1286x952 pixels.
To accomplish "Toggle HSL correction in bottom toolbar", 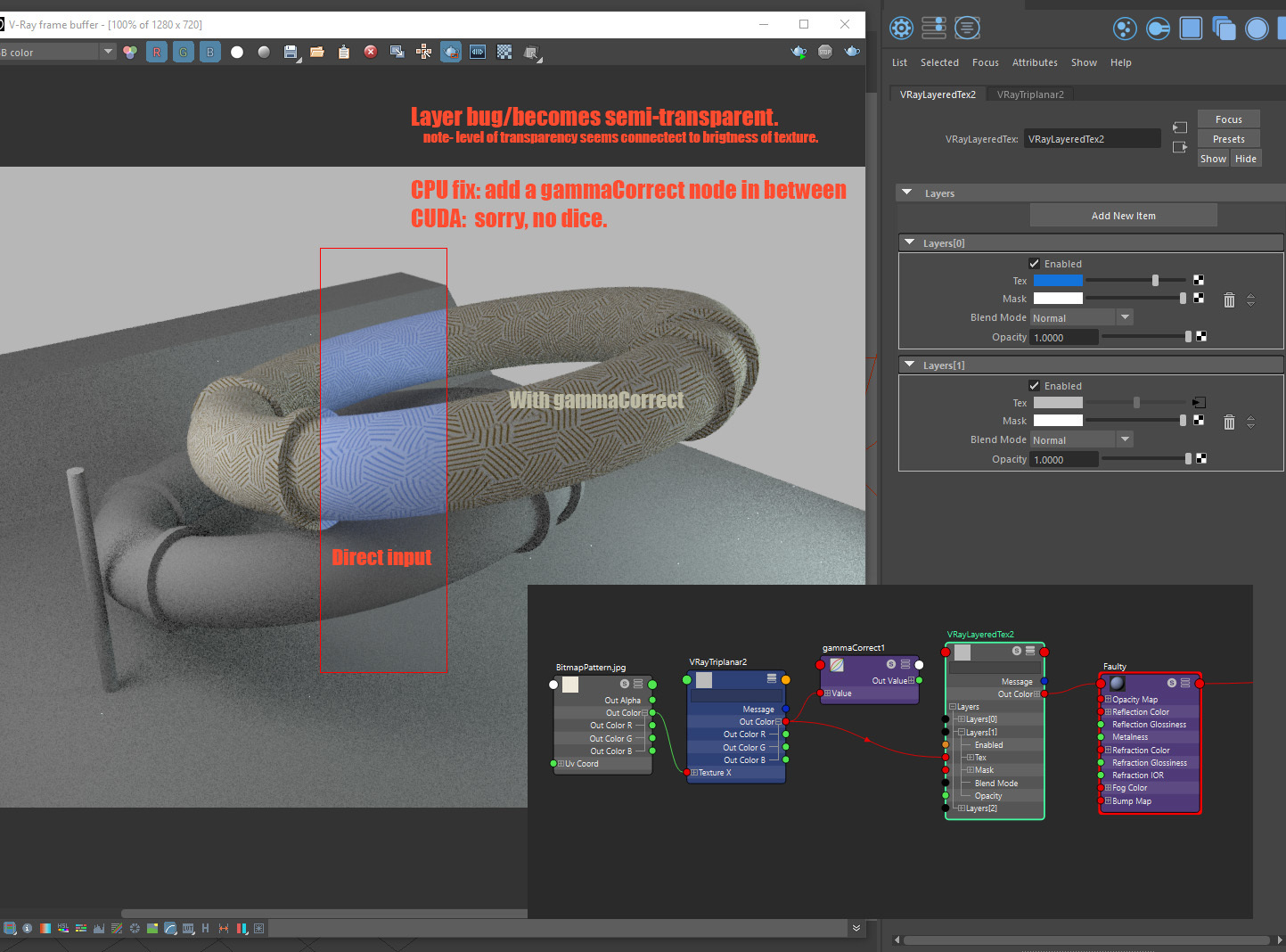I will point(63,928).
